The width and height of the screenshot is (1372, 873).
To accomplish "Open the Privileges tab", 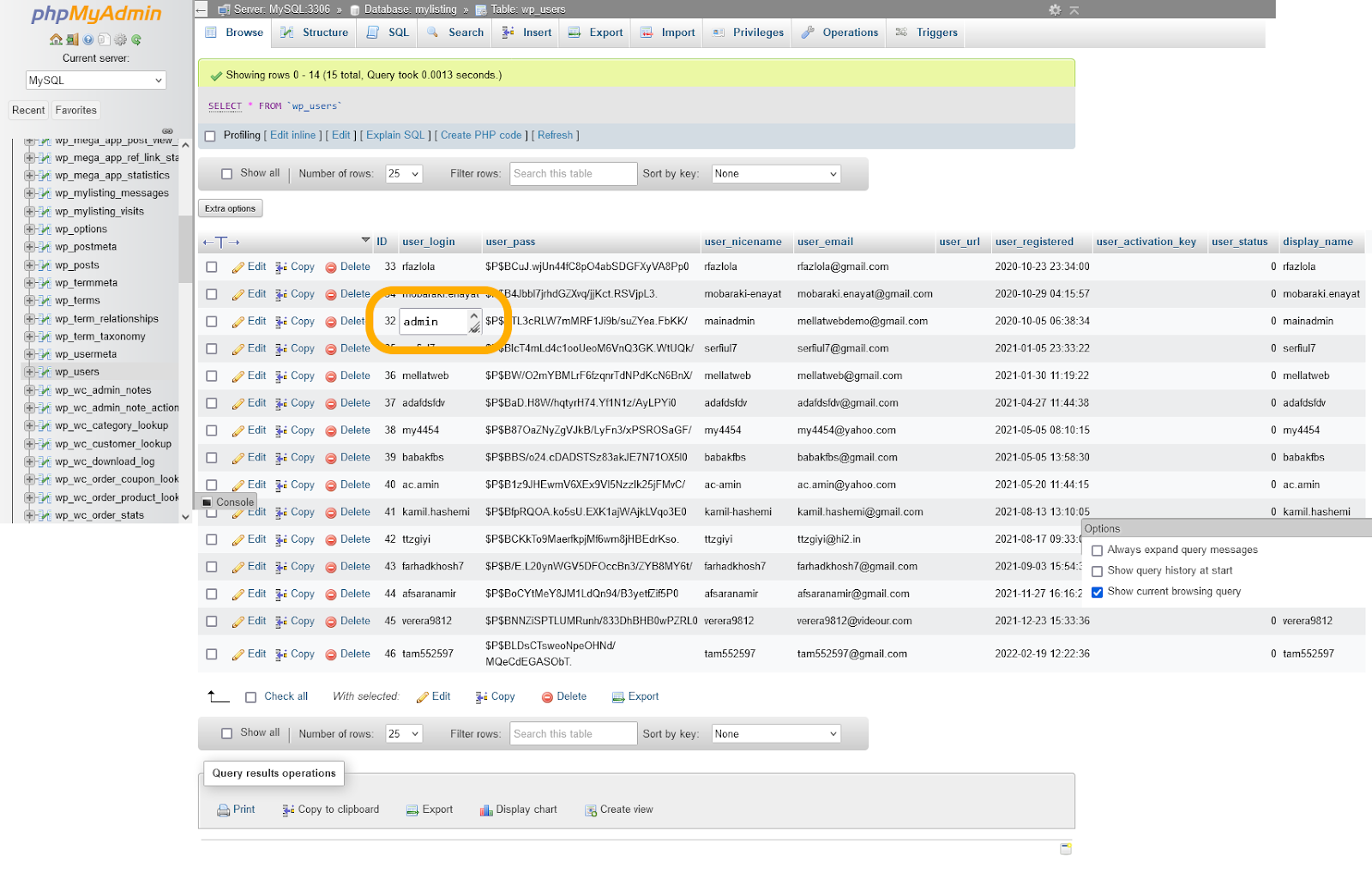I will (749, 33).
